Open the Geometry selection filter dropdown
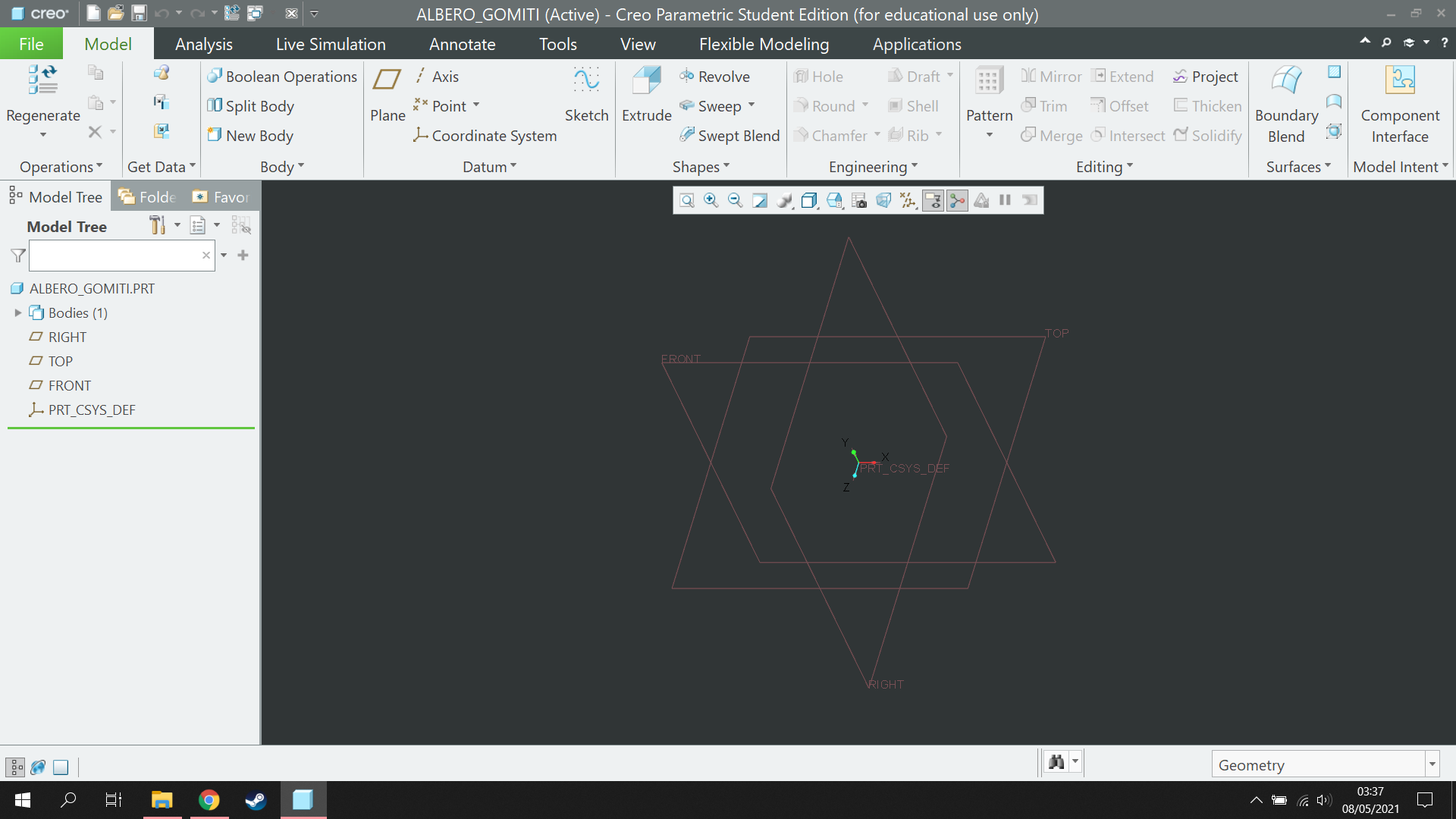The height and width of the screenshot is (819, 1456). click(x=1432, y=764)
